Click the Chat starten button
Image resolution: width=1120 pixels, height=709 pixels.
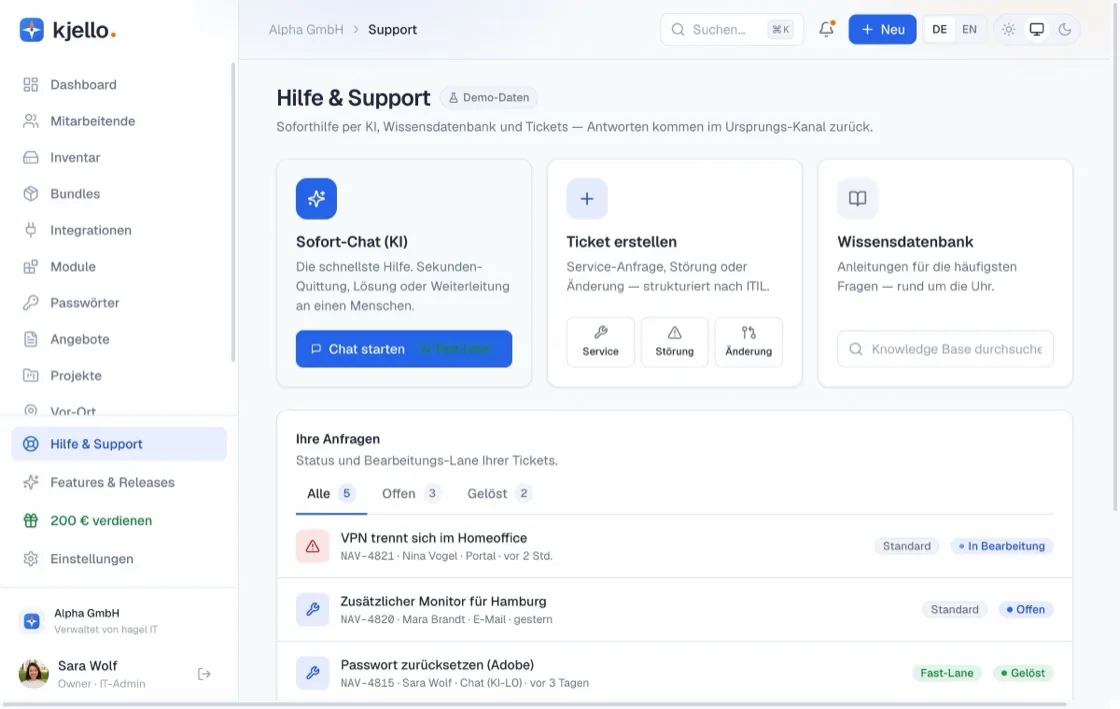coord(404,349)
